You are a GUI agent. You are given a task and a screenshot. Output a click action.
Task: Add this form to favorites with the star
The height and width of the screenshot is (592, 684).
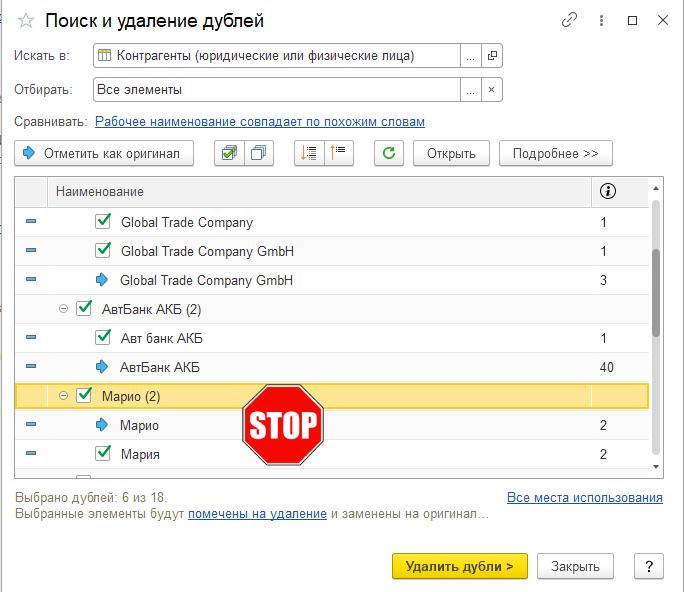(x=27, y=20)
